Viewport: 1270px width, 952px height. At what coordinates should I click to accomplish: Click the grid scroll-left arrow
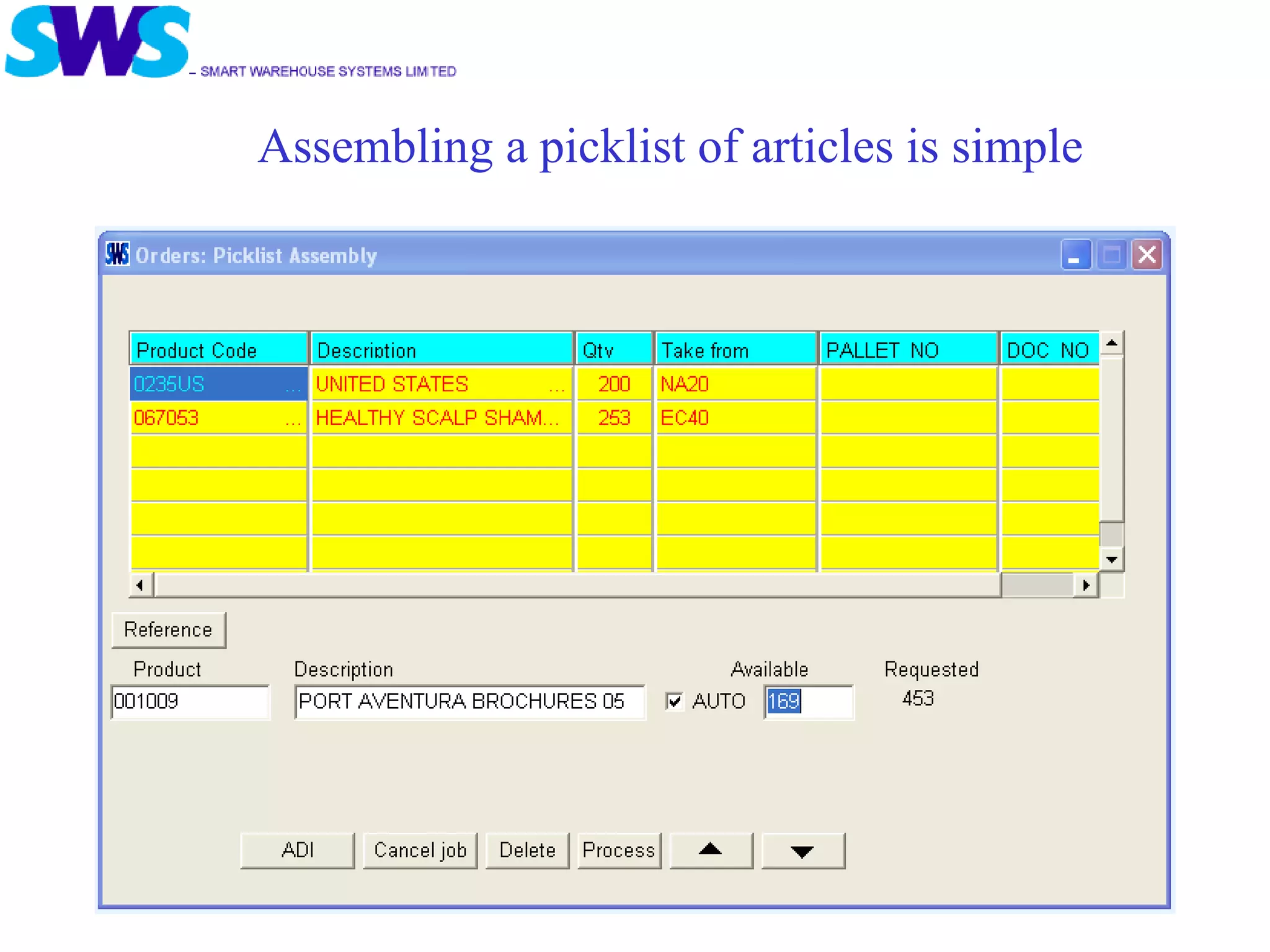click(140, 585)
